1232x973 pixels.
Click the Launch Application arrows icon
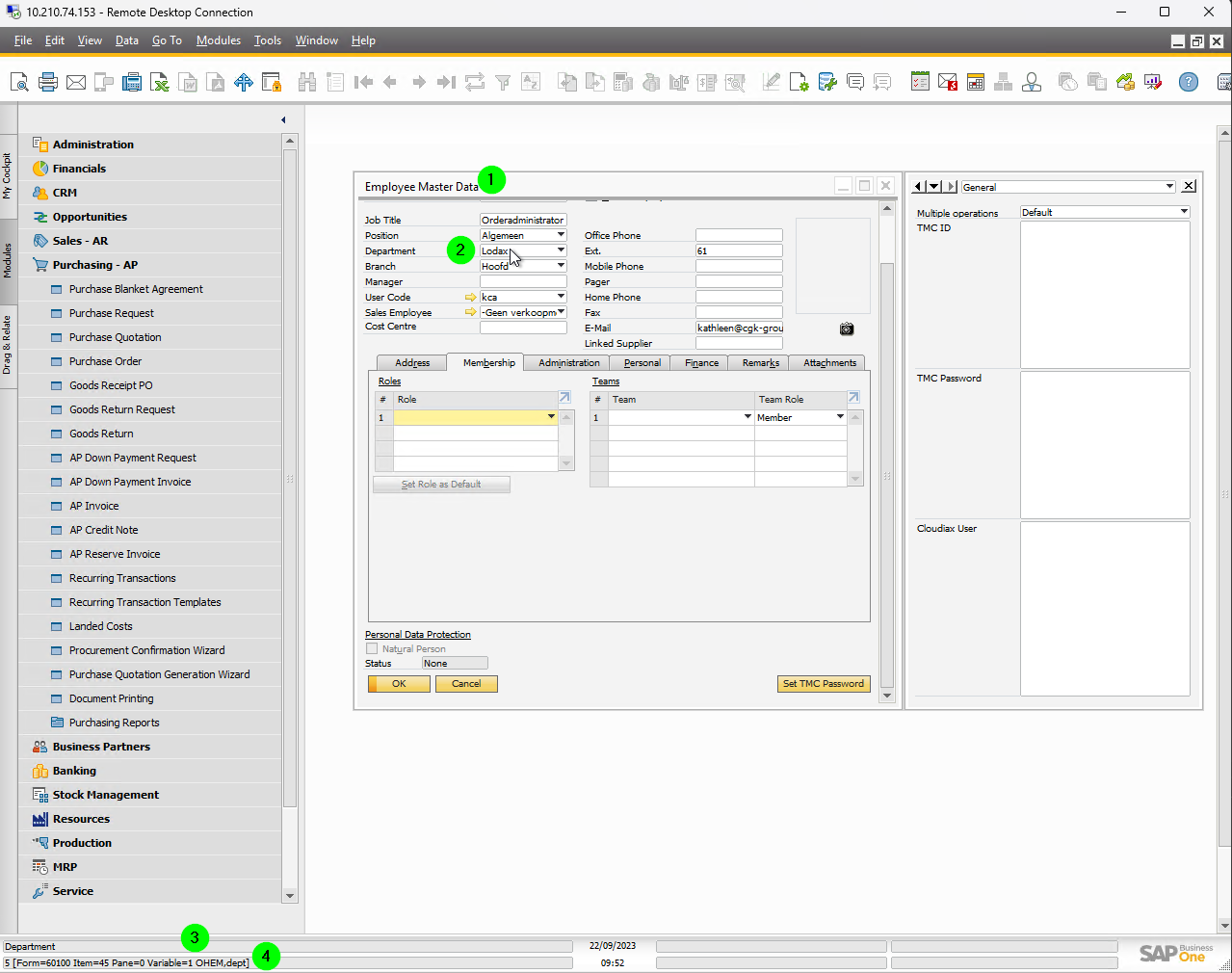244,82
